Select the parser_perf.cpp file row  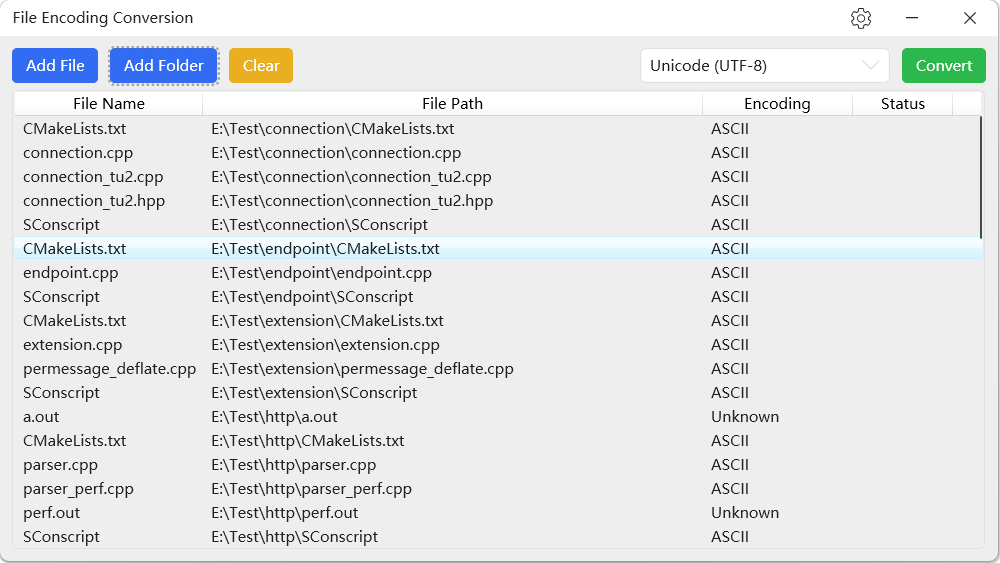pyautogui.click(x=78, y=489)
